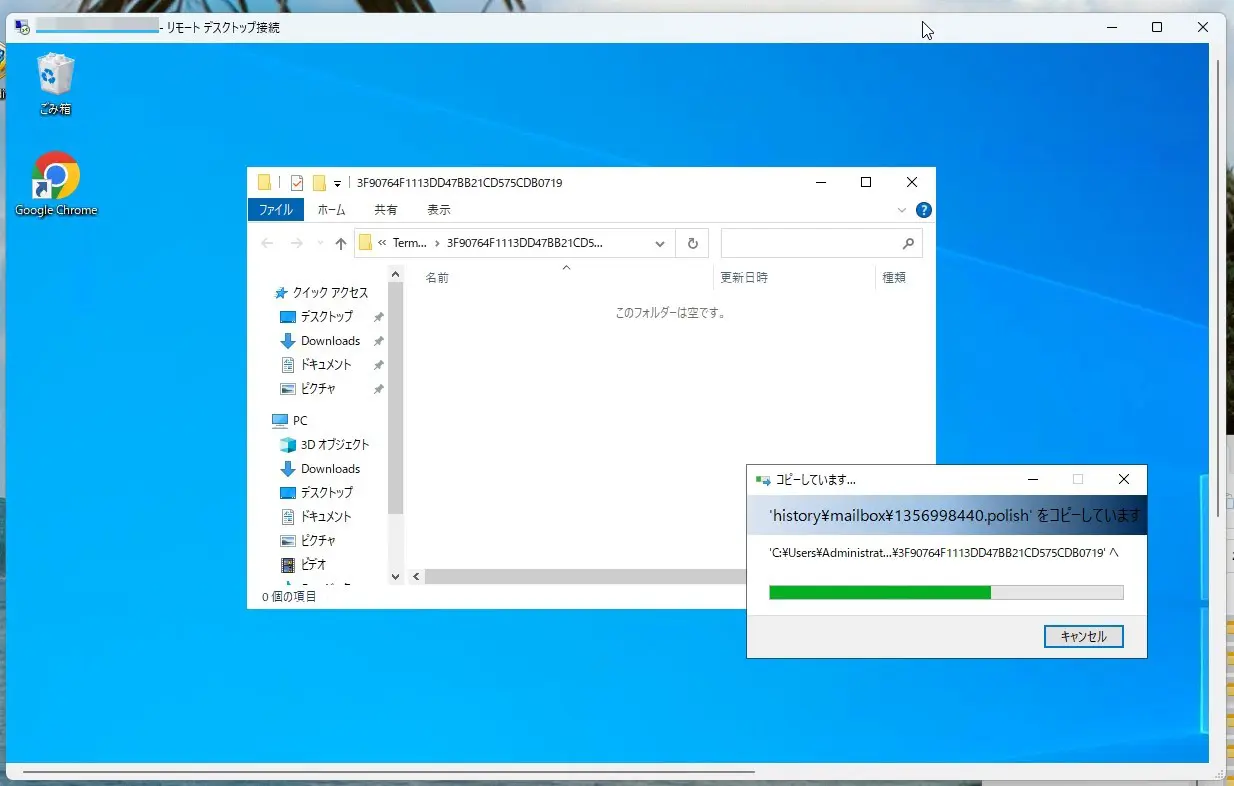
Task: Click the properties checkmark icon in title bar
Action: (x=297, y=183)
